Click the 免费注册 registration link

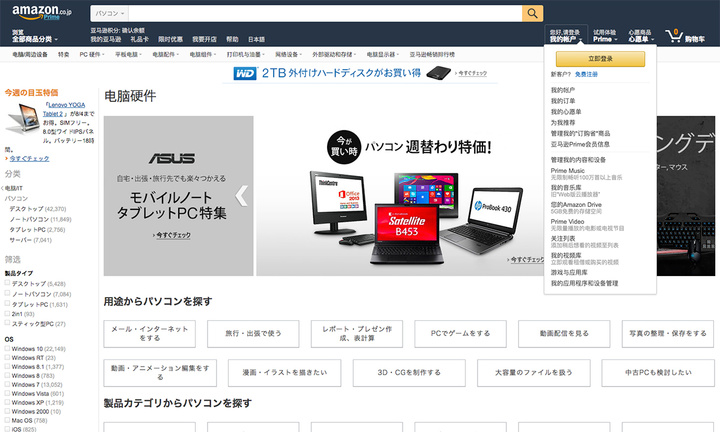pos(586,74)
